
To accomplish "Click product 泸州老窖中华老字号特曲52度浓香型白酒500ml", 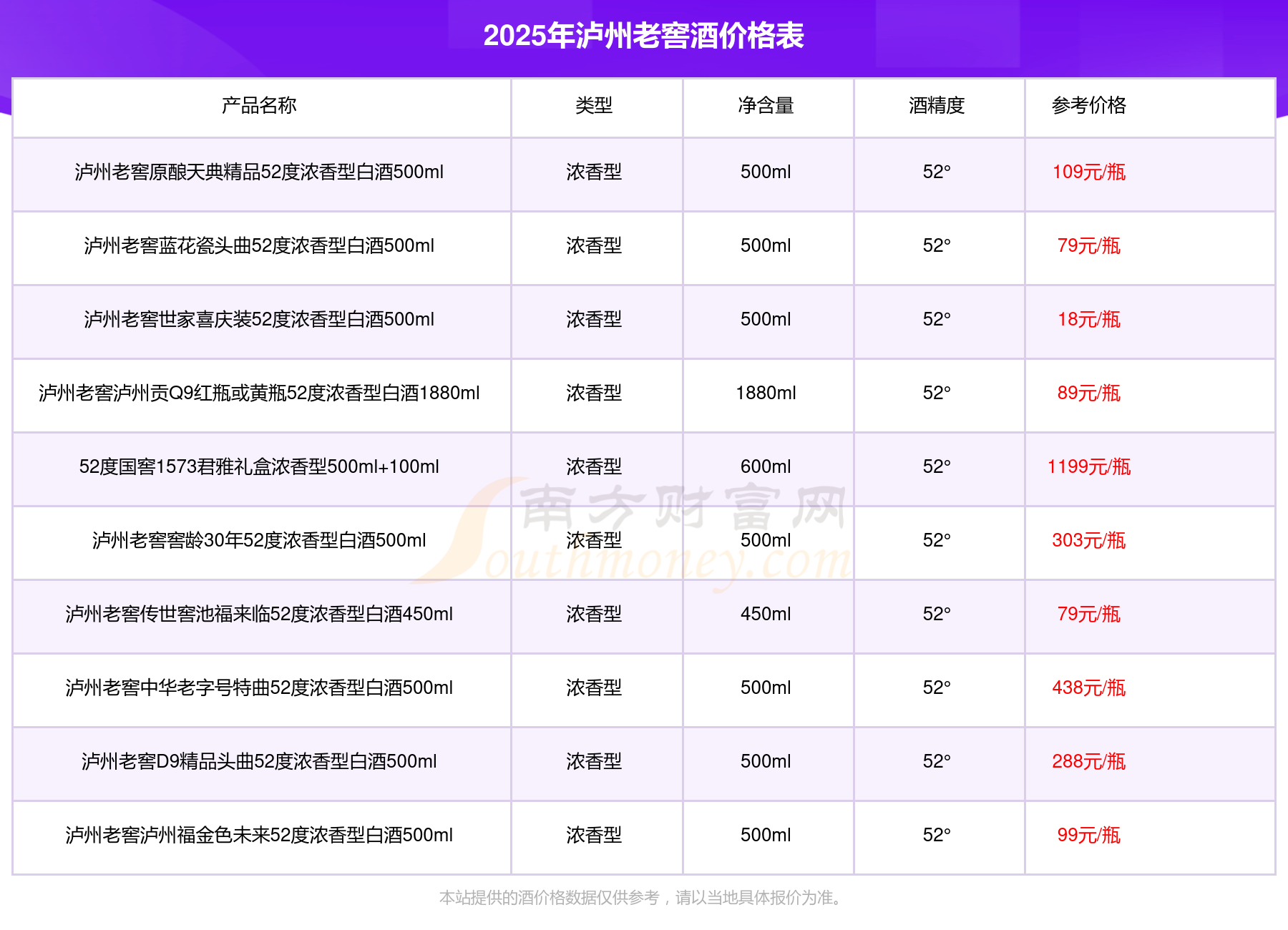I will tap(259, 687).
